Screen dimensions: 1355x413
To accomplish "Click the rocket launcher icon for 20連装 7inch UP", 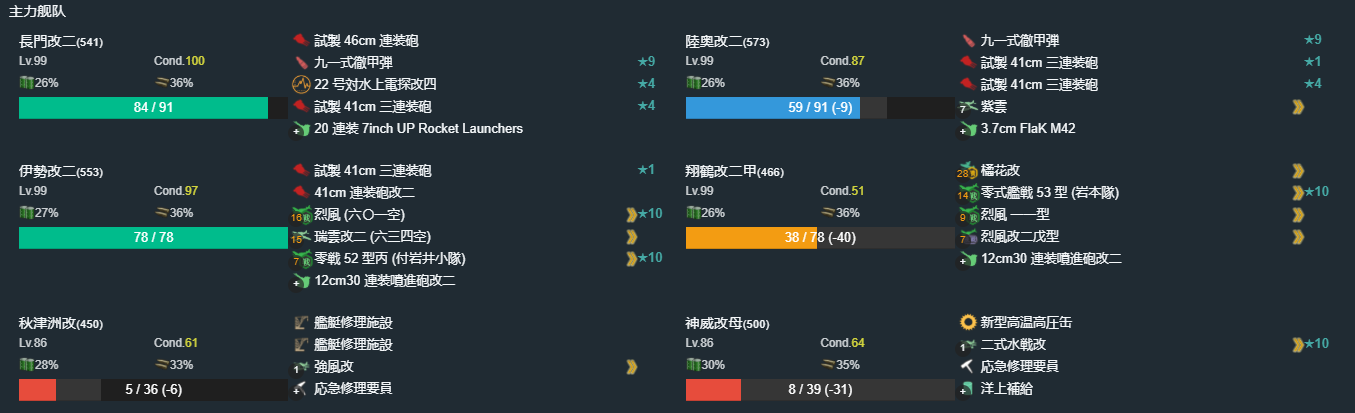I will point(301,128).
